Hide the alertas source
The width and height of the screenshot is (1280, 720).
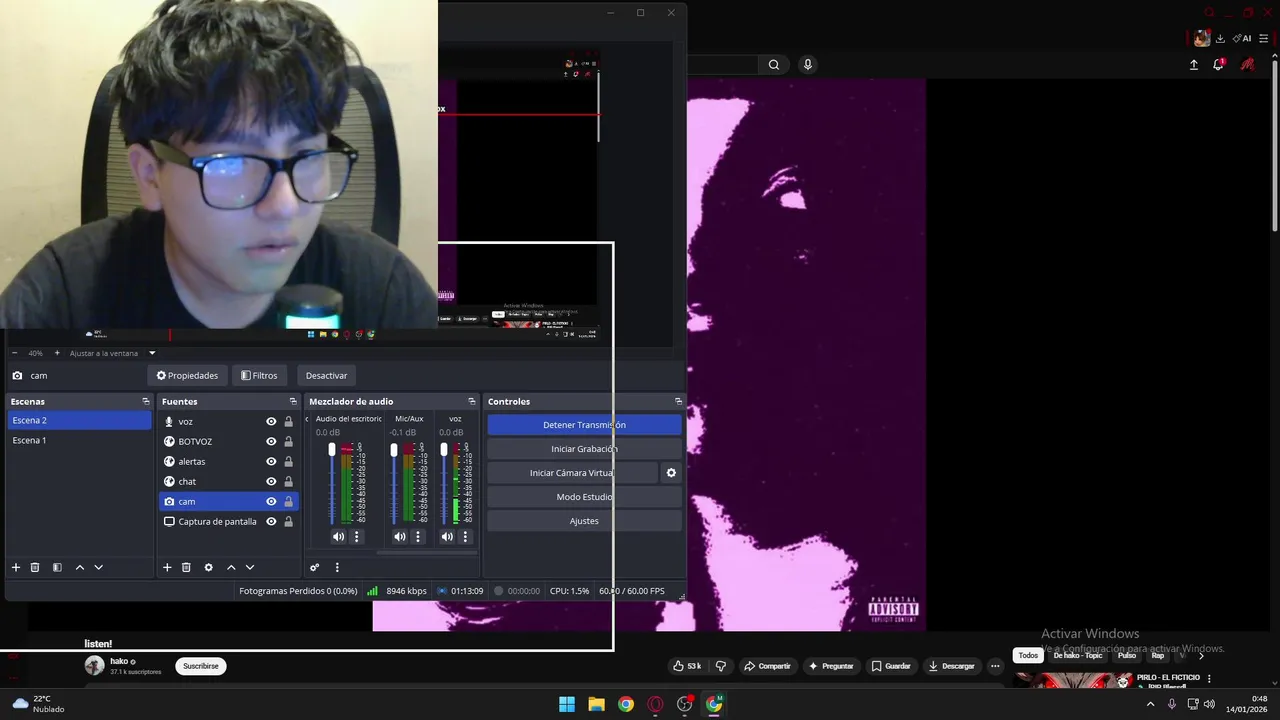[x=271, y=462]
